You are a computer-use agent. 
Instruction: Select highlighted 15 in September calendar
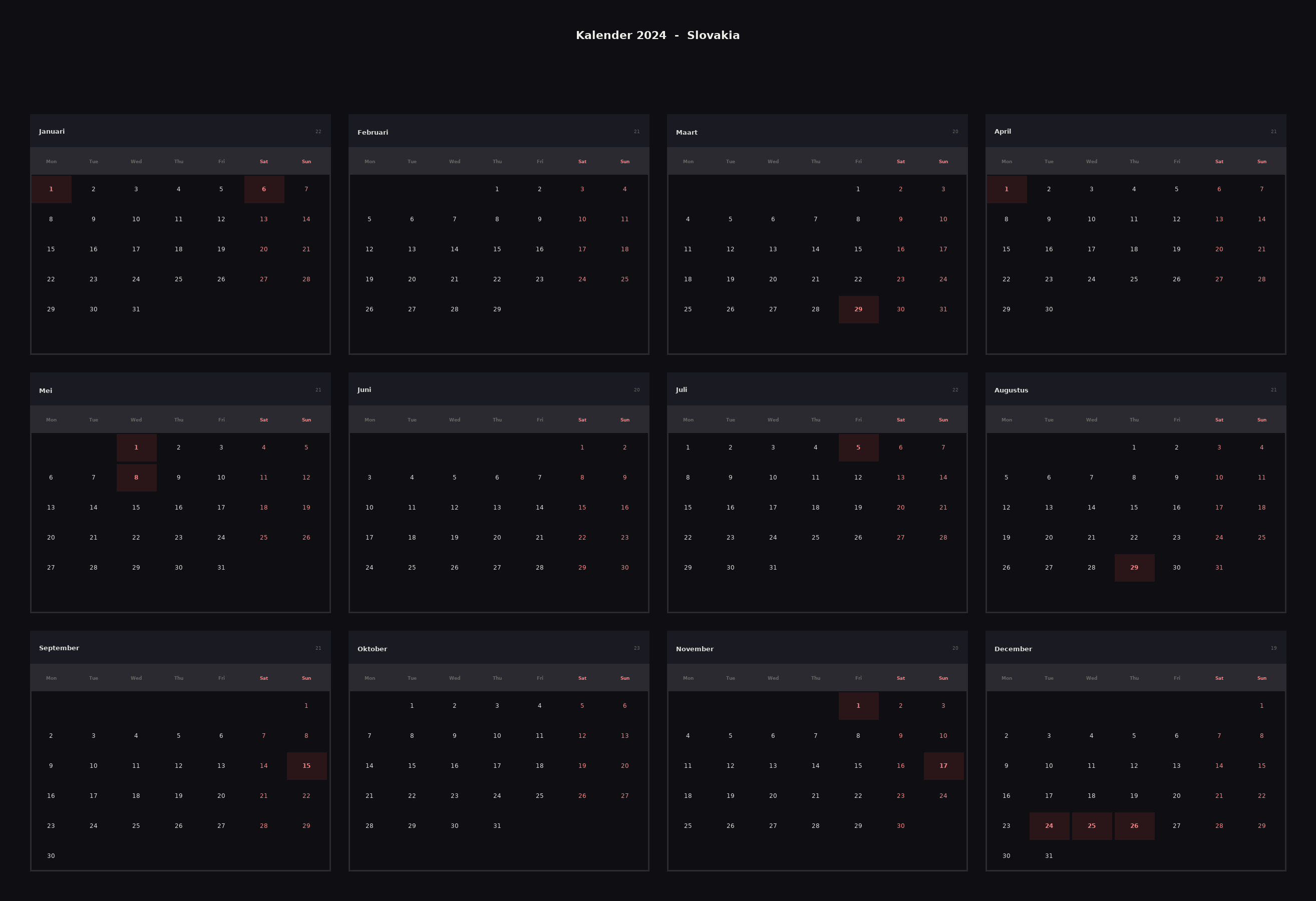click(x=306, y=766)
